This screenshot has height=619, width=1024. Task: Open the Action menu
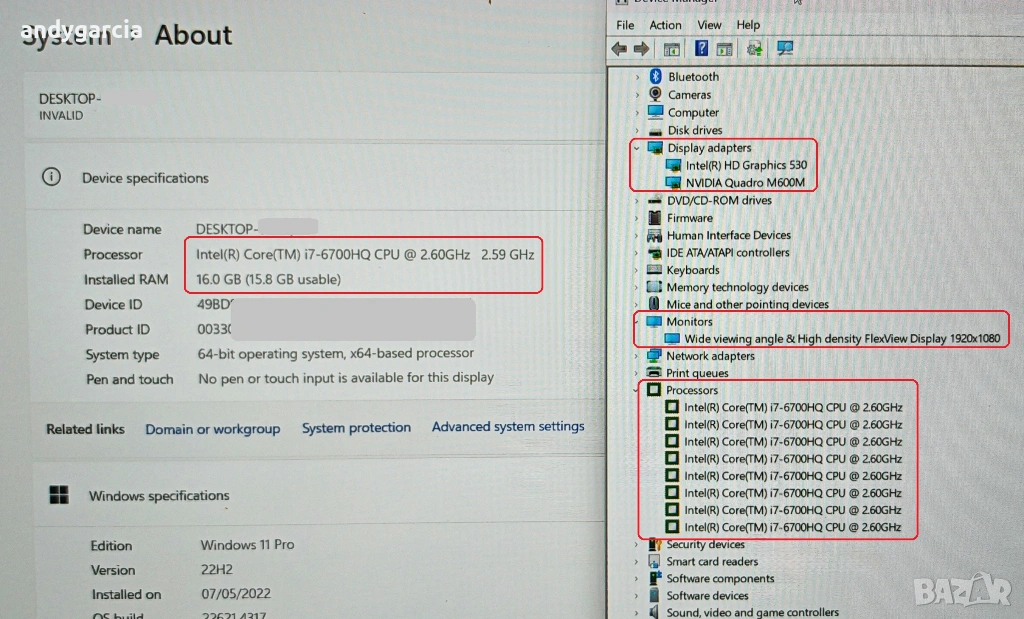(x=665, y=25)
